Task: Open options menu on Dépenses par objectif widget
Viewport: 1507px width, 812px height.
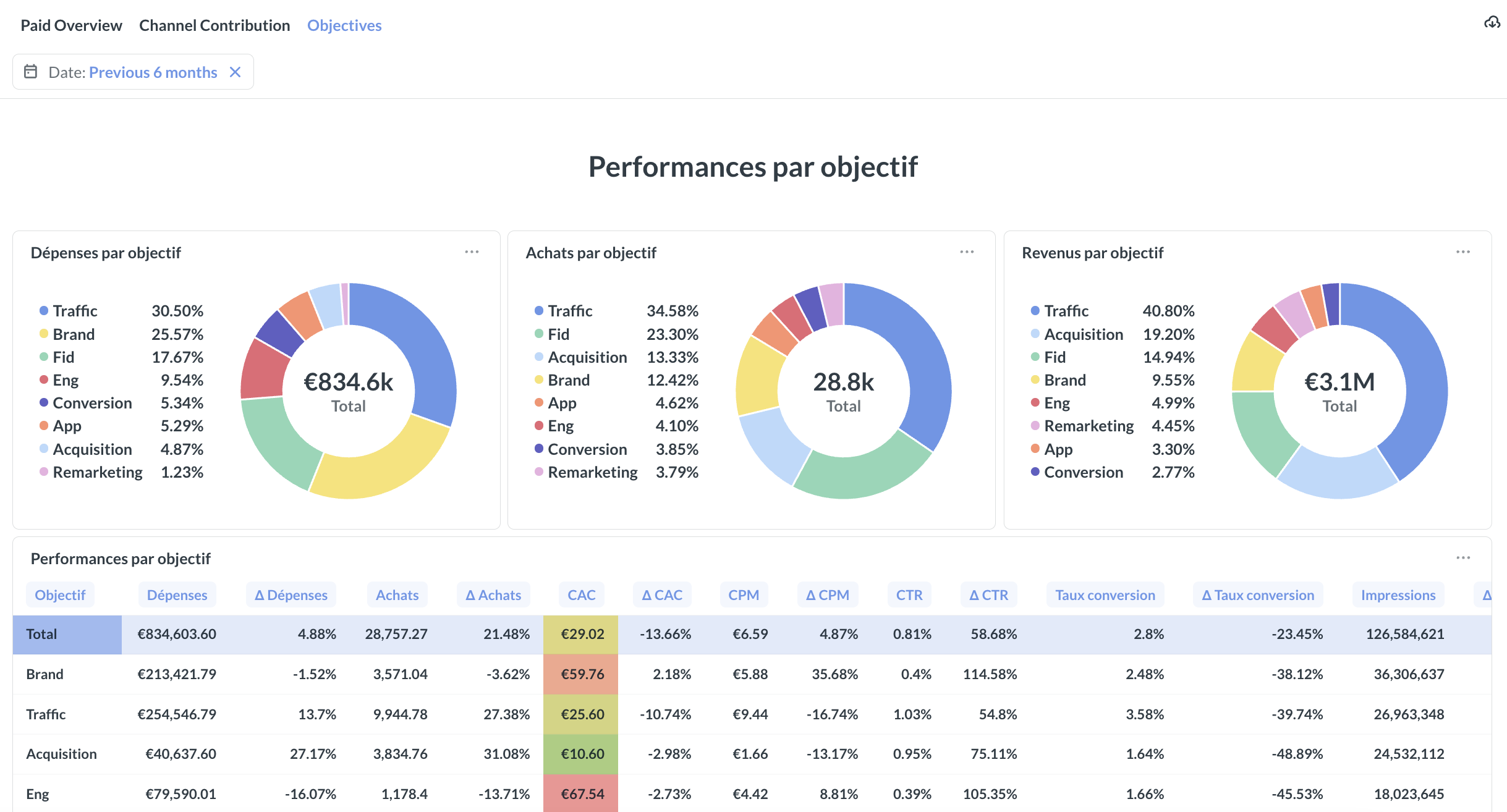Action: 472,252
